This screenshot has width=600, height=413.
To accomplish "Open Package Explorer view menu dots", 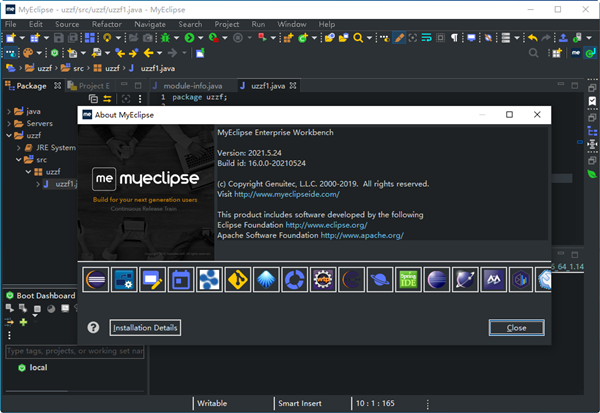I will point(140,99).
